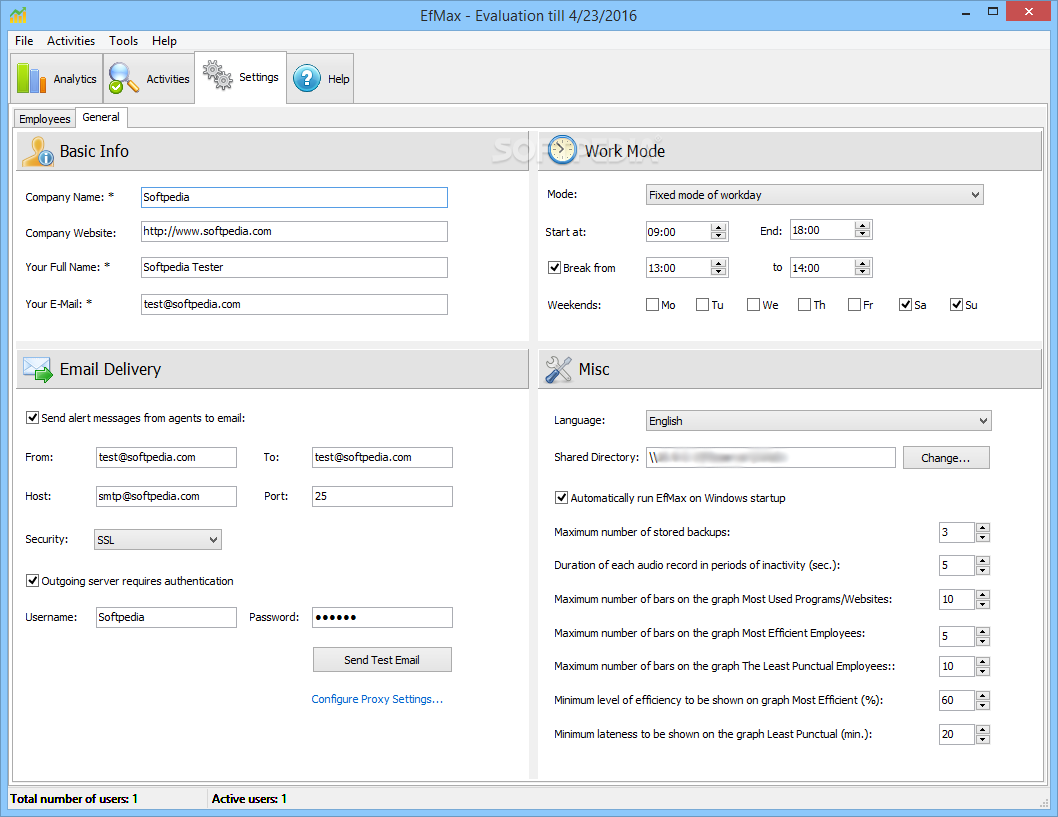Viewport: 1058px width, 817px height.
Task: Click the Company Website field
Action: tap(294, 231)
